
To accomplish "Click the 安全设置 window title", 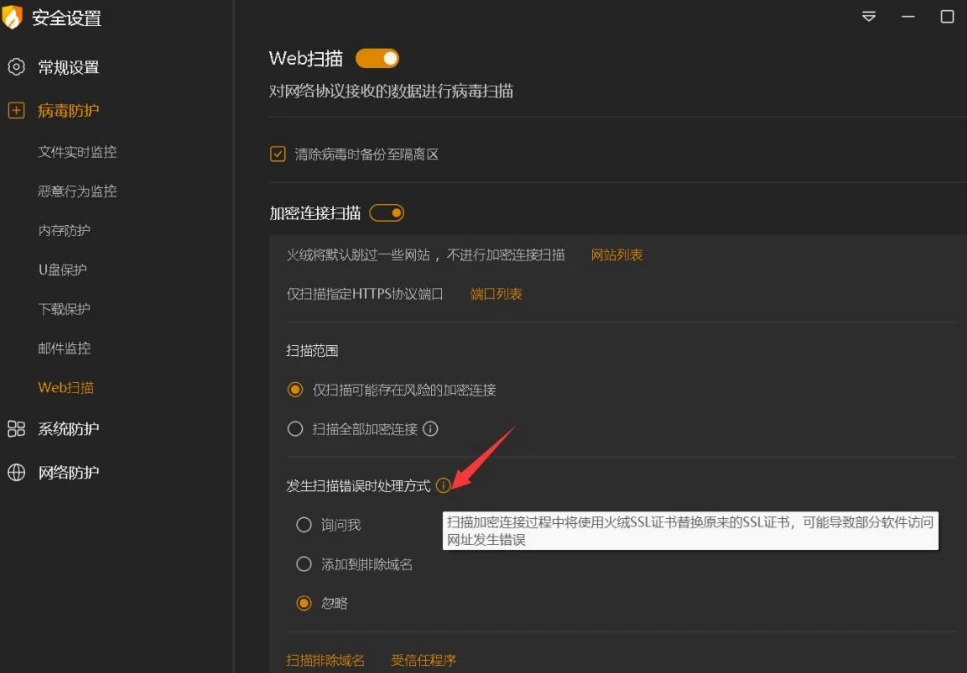I will tap(67, 18).
